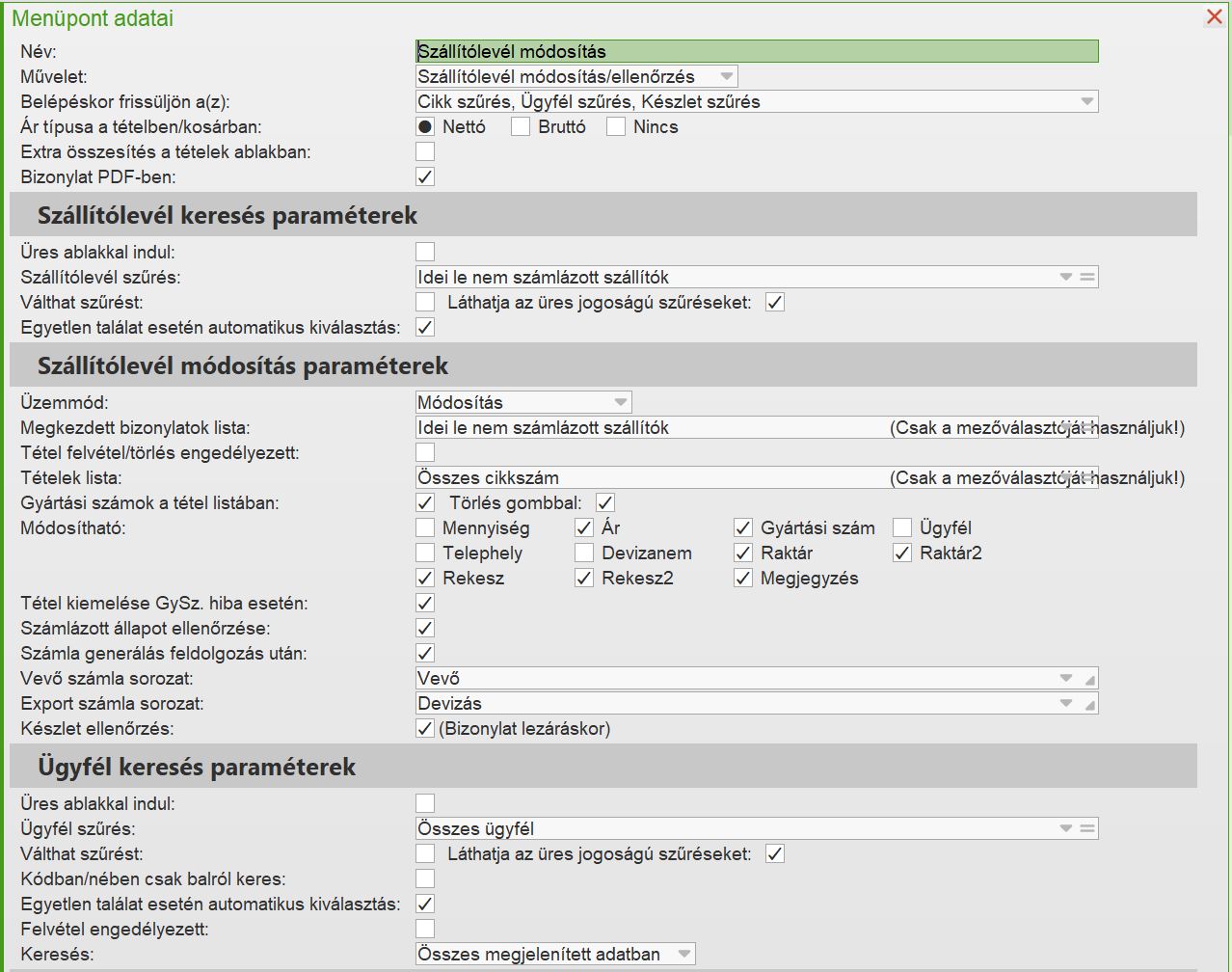Image resolution: width=1232 pixels, height=972 pixels.
Task: Click the field selector icon on Megkezdett bizonylatok lista
Action: 1087,427
